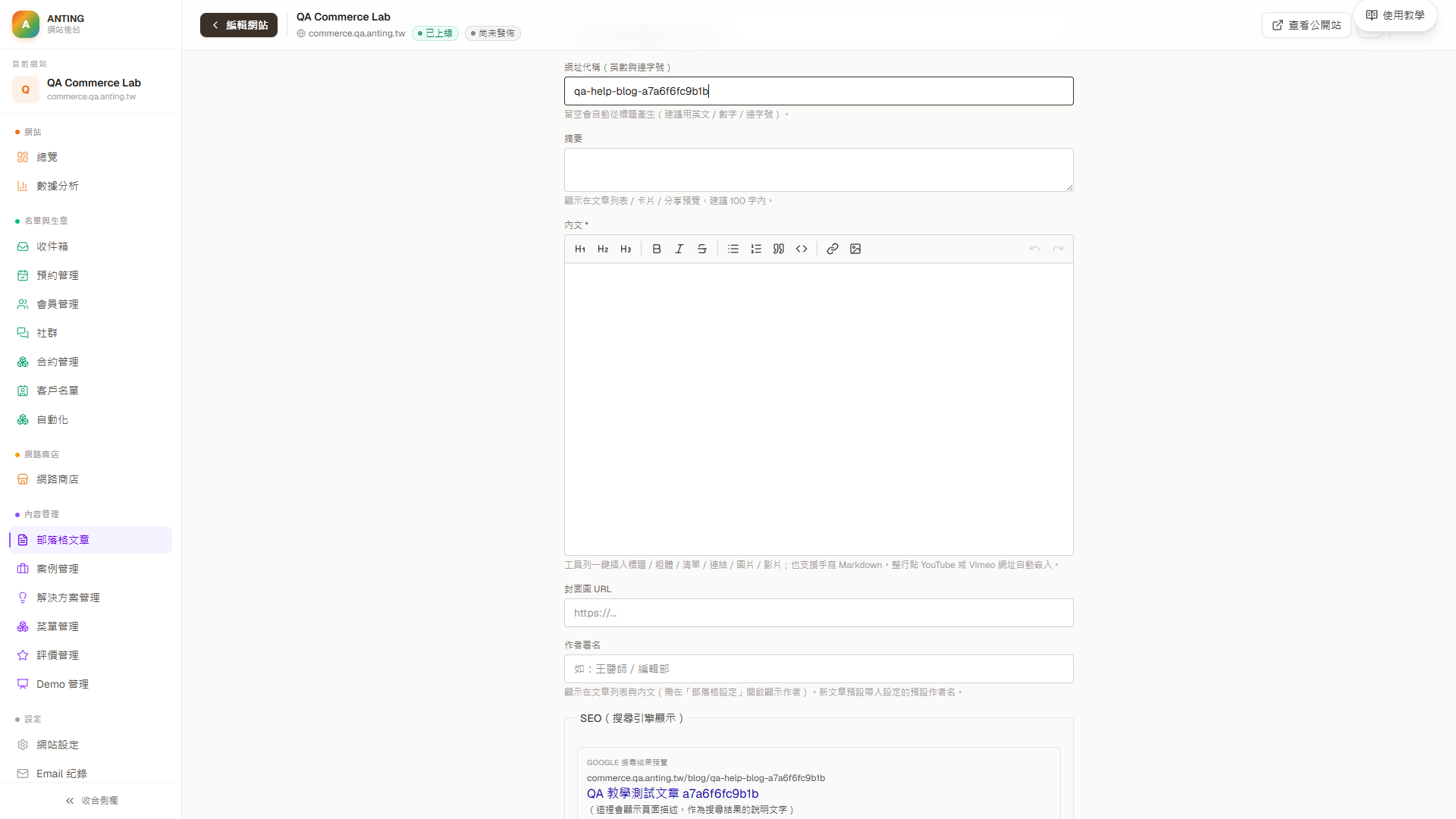Open 收件箱 inbox
Image resolution: width=1456 pixels, height=819 pixels.
pos(91,246)
